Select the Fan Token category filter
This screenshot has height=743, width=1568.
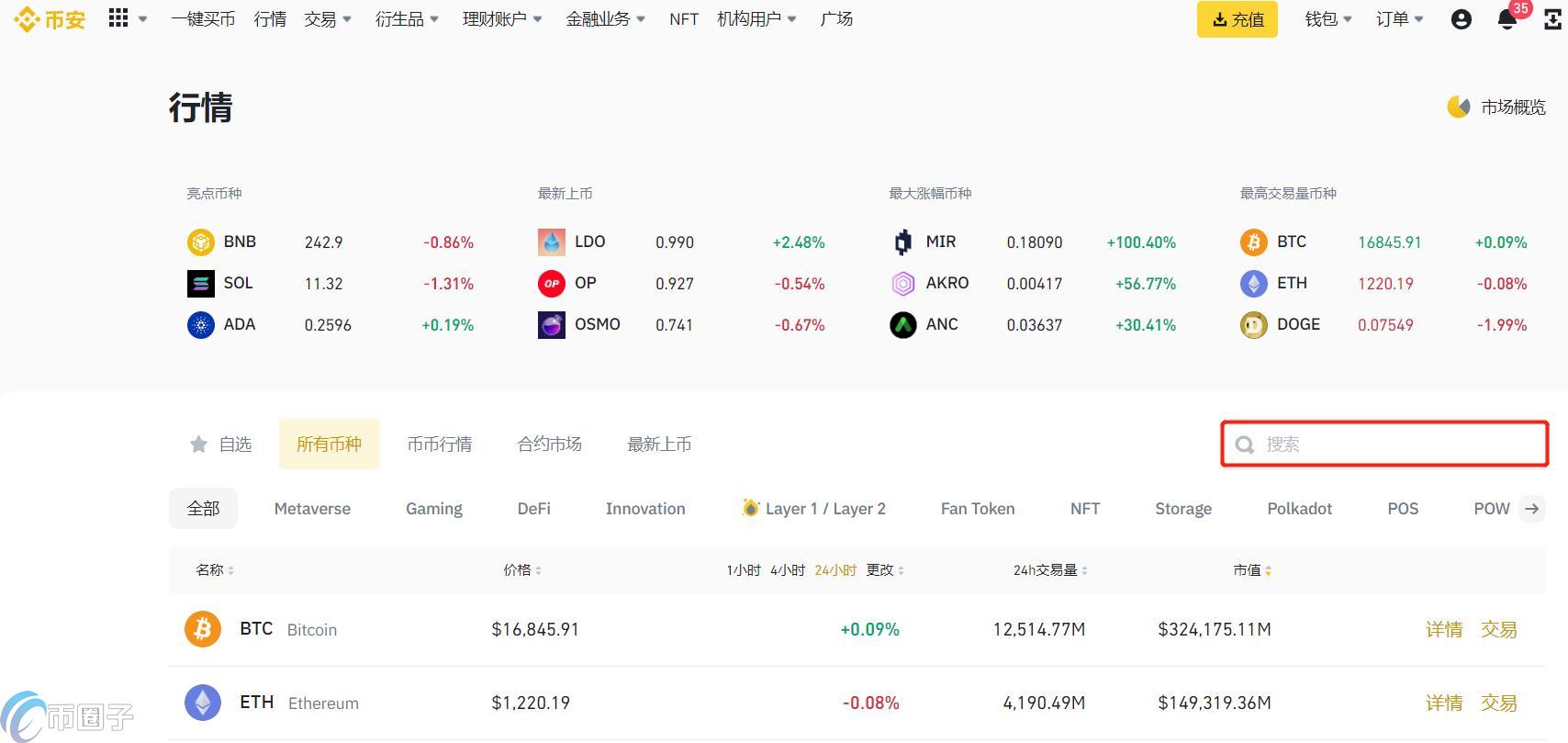tap(978, 509)
